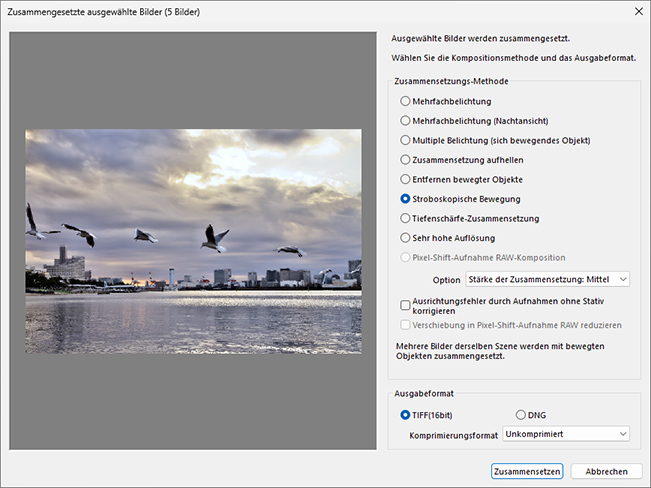Pick the Zusammensetzung aufhellen option
651x488 pixels.
tap(405, 160)
